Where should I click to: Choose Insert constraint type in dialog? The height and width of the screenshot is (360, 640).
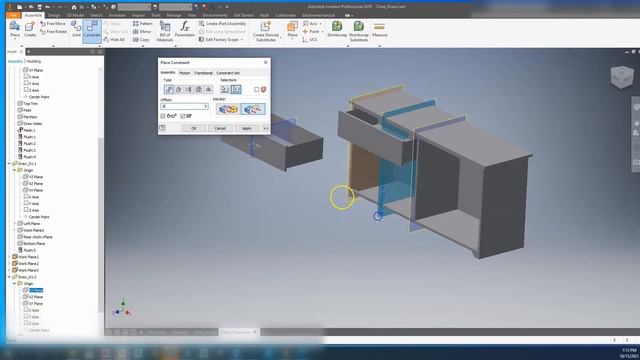pos(198,89)
